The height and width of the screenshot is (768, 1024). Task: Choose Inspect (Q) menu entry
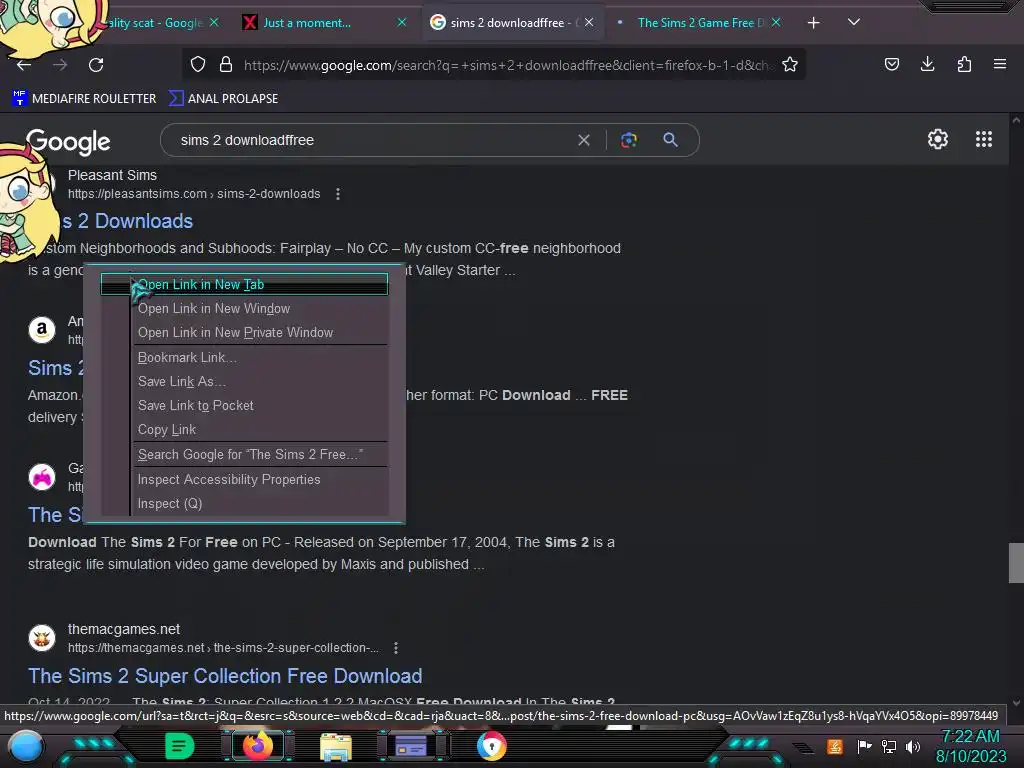point(244,504)
